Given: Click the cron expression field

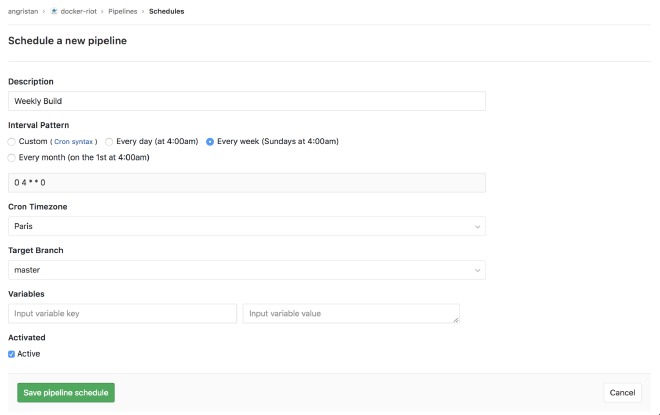Looking at the screenshot, I should [246, 183].
